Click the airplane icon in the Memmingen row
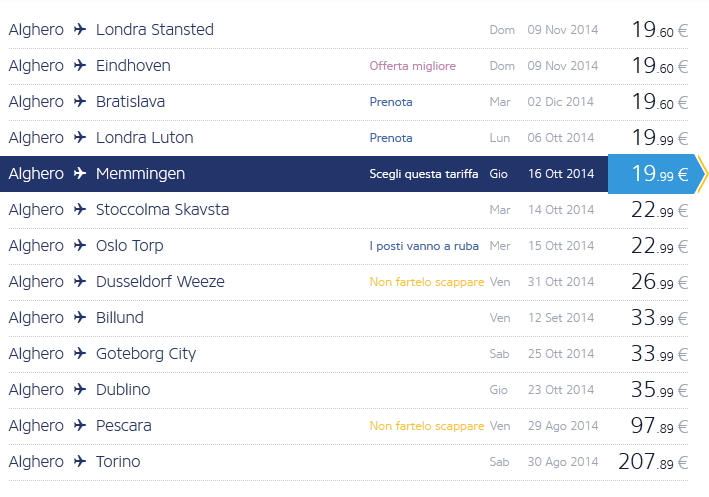 click(80, 174)
